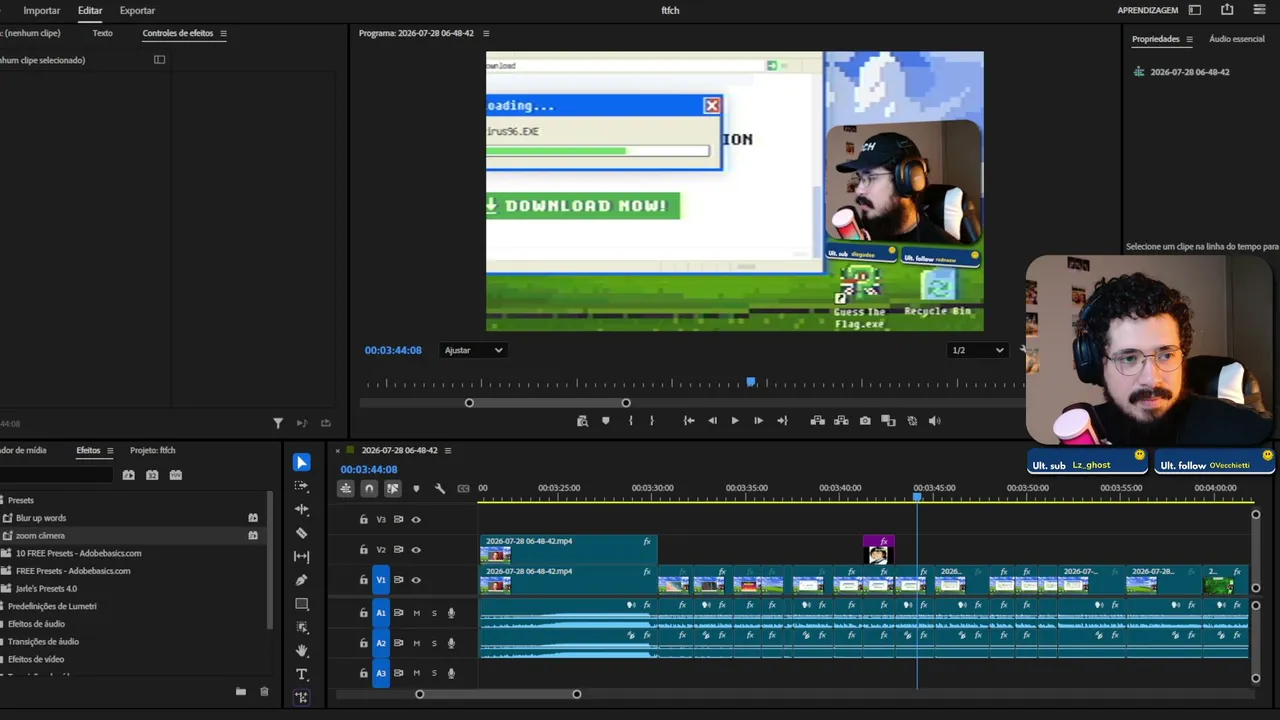Select the Type tool
Image resolution: width=1280 pixels, height=720 pixels.
point(301,675)
